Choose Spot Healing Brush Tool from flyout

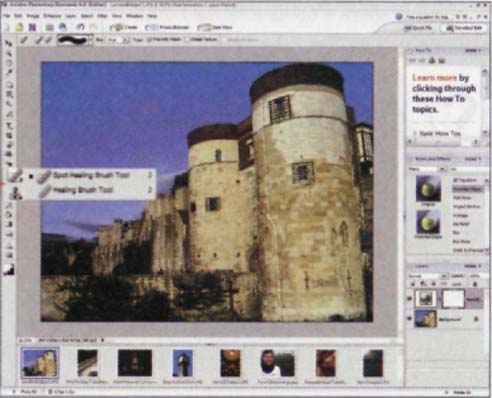pyautogui.click(x=91, y=175)
